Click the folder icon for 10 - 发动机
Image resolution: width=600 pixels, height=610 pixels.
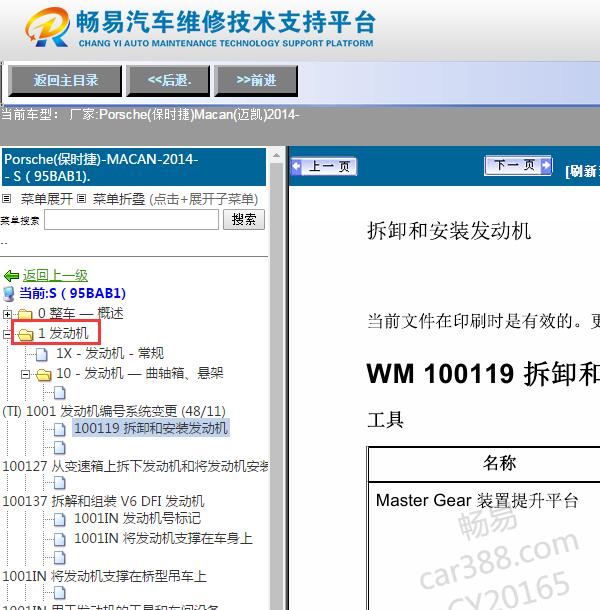click(44, 375)
